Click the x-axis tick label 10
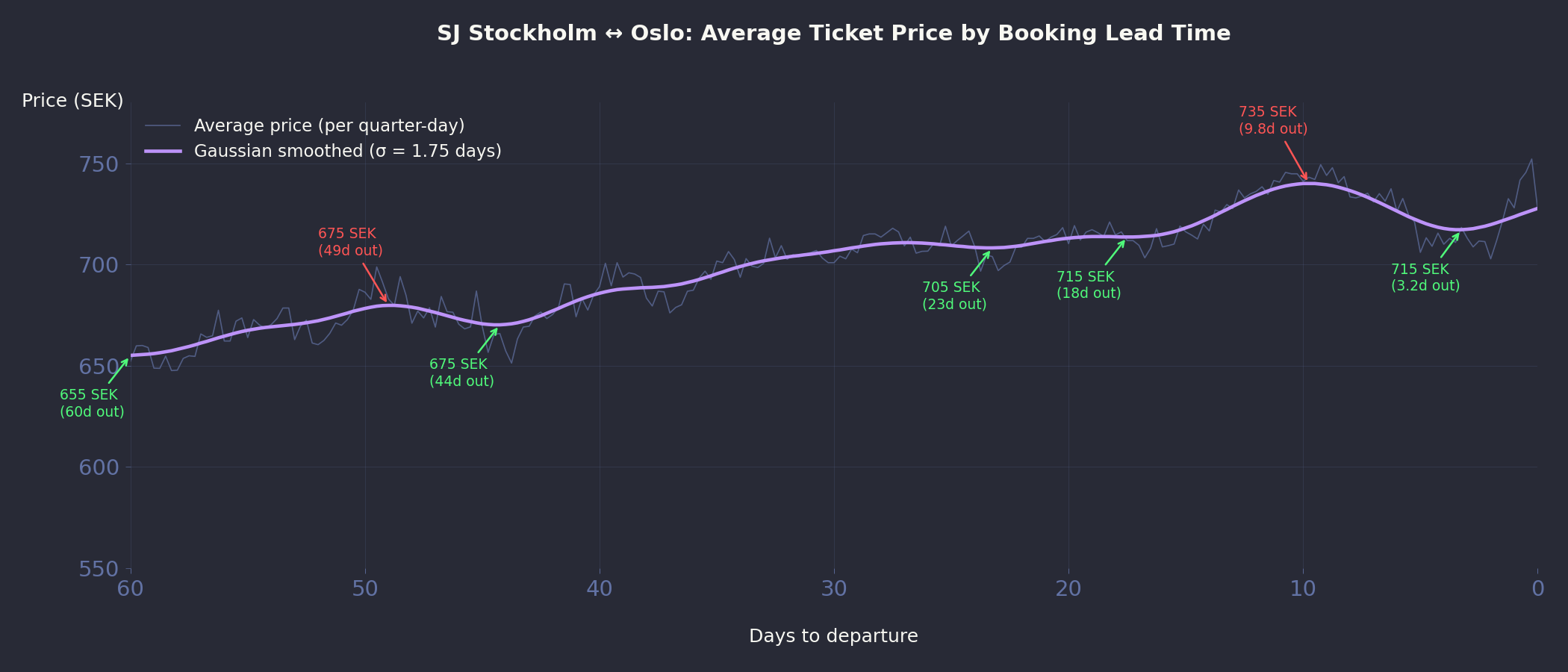 pos(1303,589)
